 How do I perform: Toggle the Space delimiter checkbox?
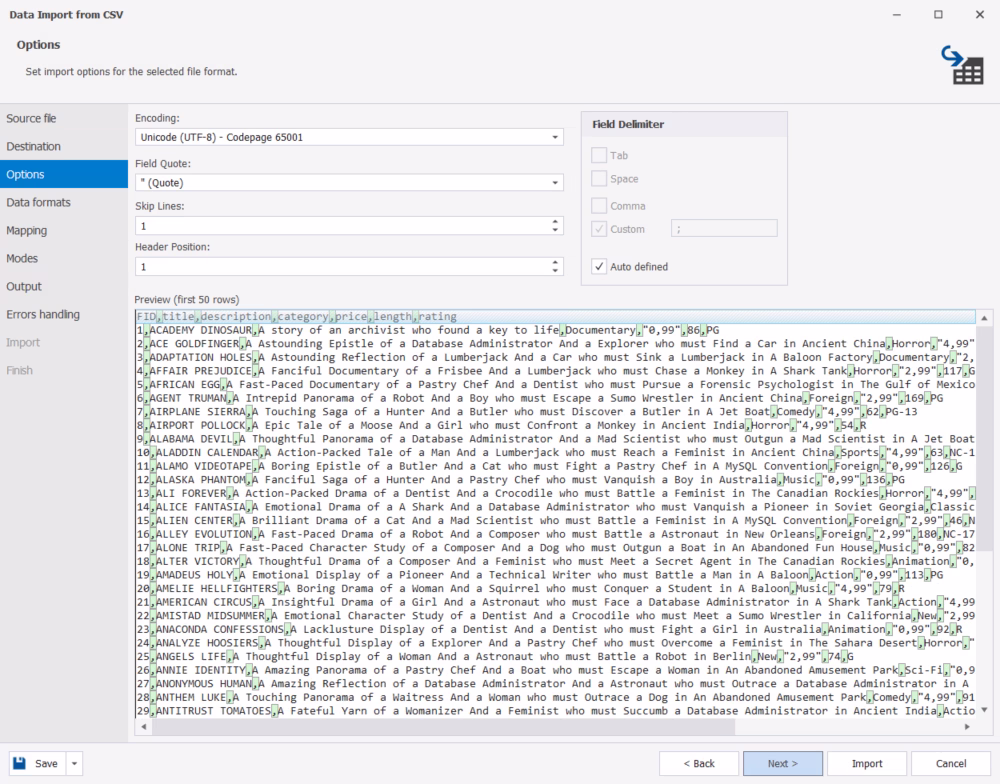599,179
